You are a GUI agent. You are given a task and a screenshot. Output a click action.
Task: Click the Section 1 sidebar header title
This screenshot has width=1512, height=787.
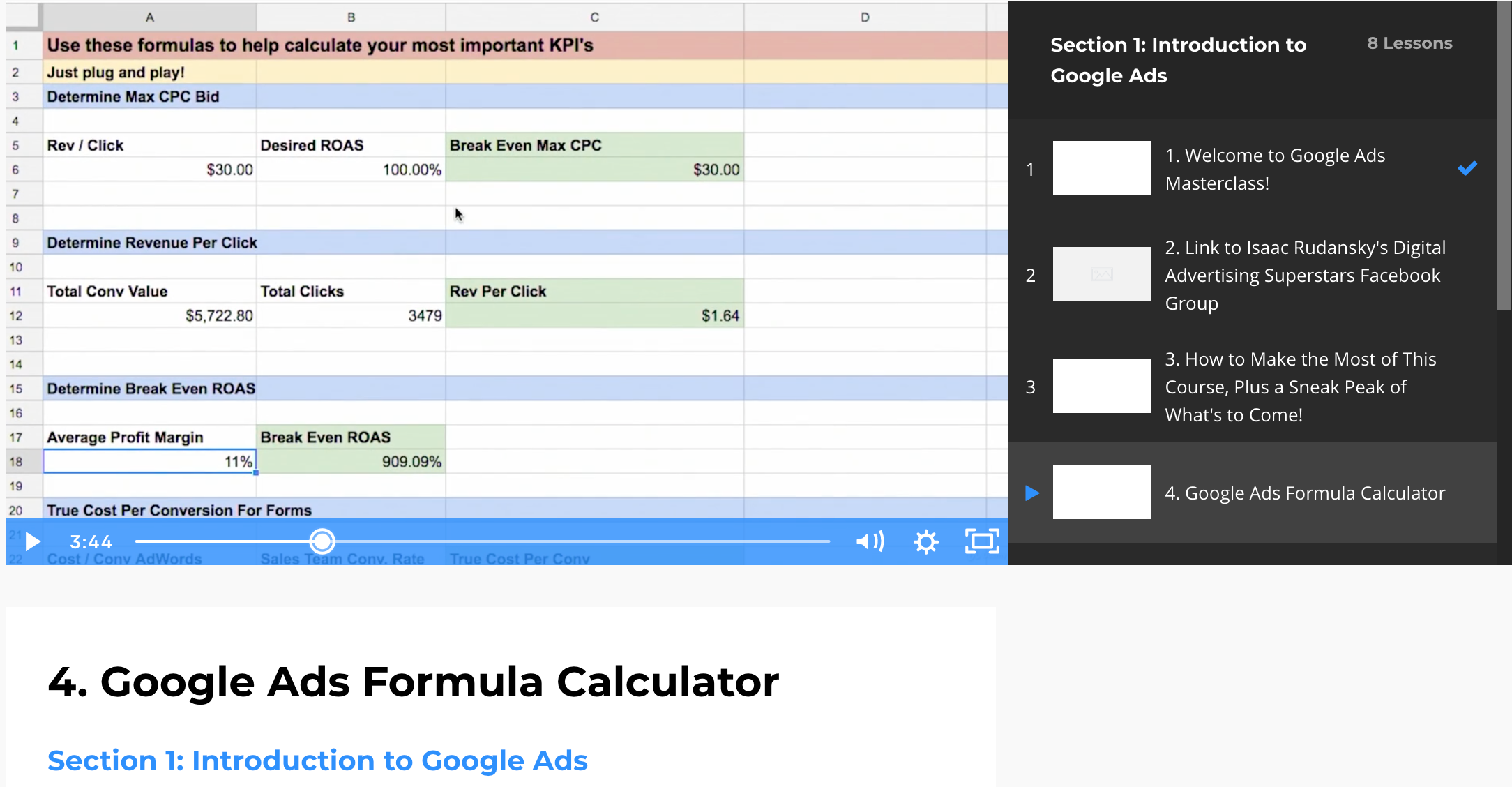click(1178, 60)
